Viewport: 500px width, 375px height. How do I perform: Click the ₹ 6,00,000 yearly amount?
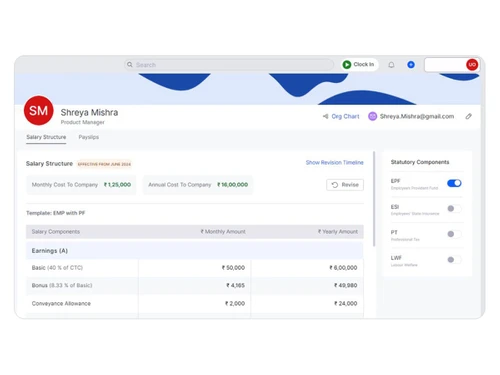point(343,268)
